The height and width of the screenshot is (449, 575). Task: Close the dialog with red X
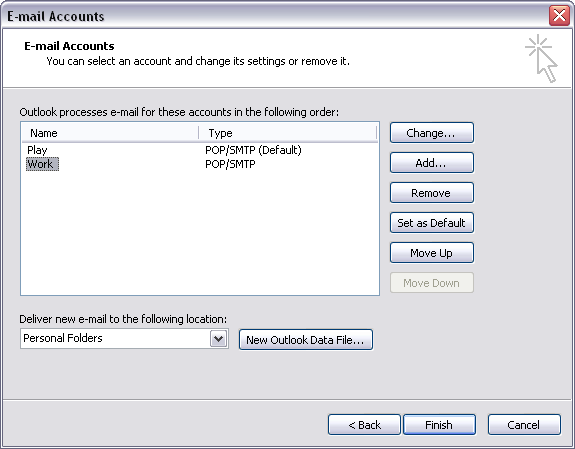point(559,16)
